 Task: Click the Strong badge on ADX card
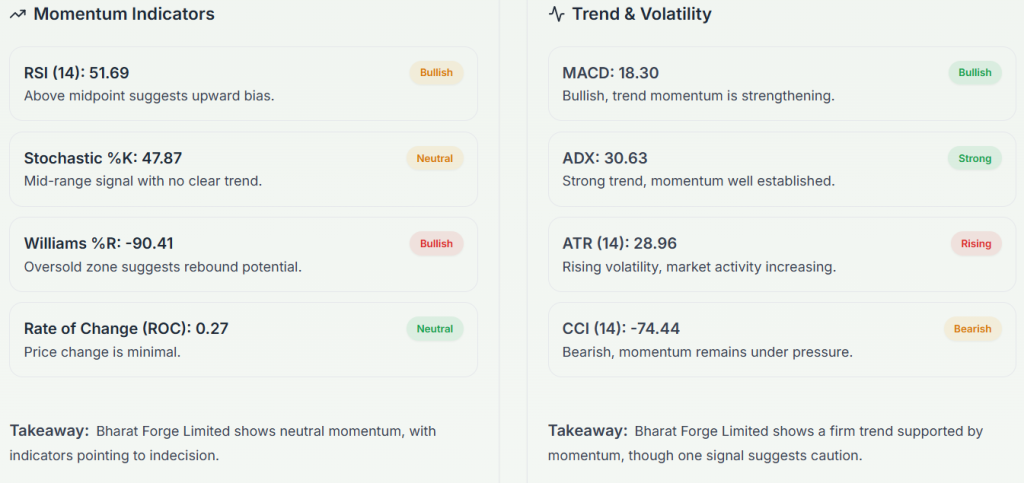pos(975,159)
